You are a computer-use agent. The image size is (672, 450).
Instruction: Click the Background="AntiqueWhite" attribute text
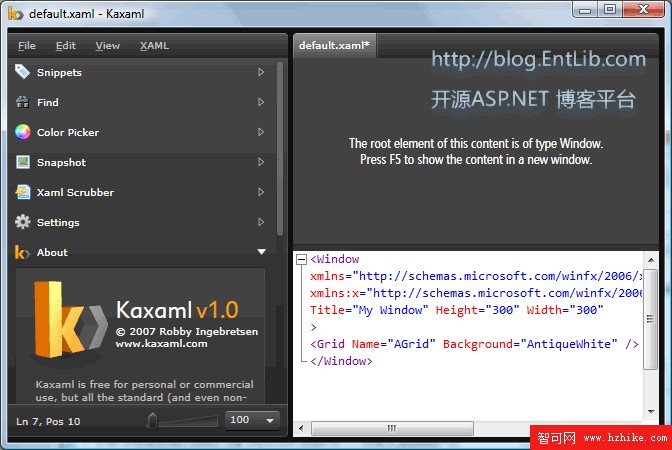pos(530,344)
